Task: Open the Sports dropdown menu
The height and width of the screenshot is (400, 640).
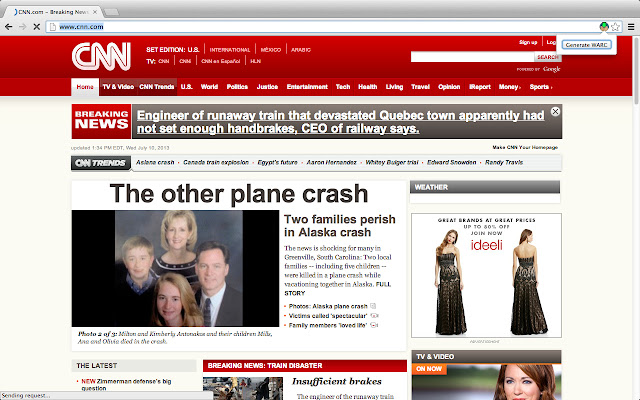Action: pyautogui.click(x=541, y=87)
